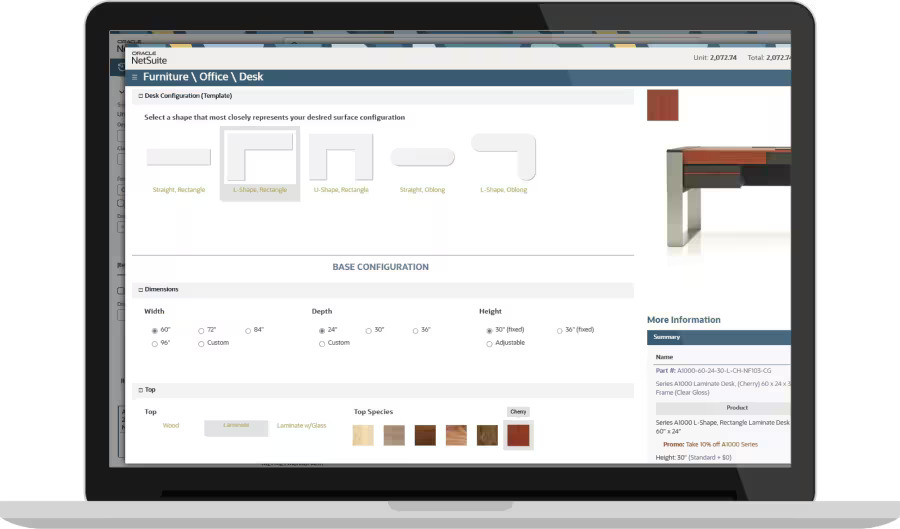Select the Custom depth radio button
The height and width of the screenshot is (529, 900).
point(322,344)
